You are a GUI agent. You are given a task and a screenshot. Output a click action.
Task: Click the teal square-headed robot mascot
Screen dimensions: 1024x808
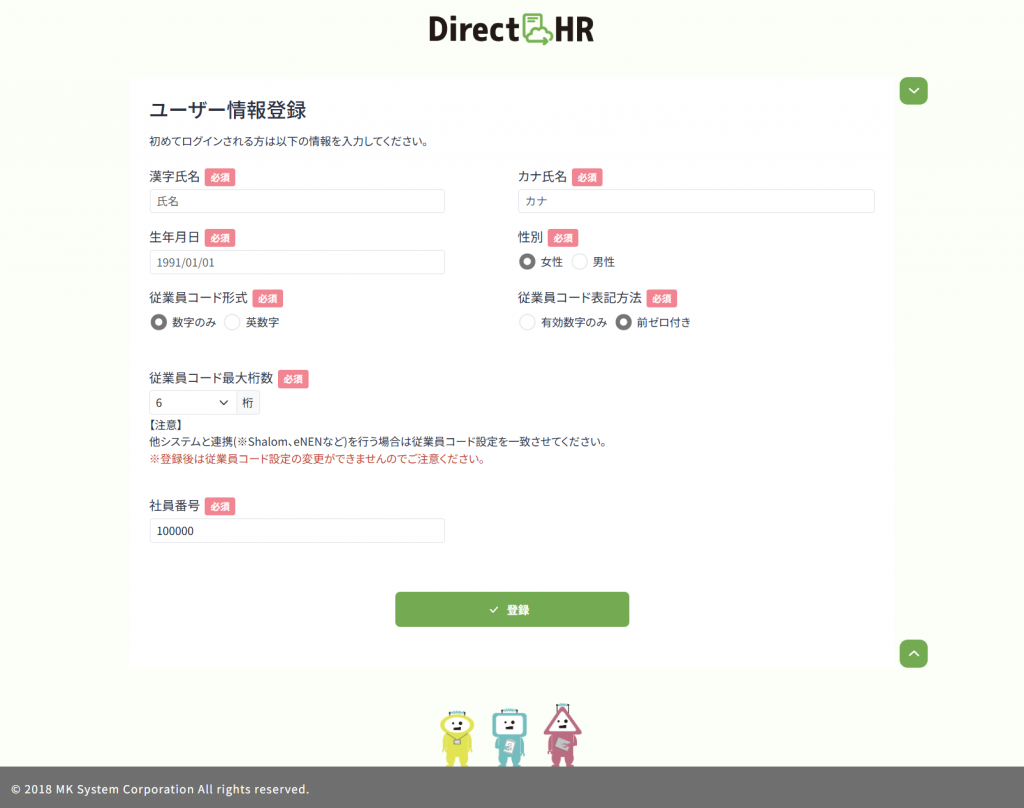tap(509, 736)
